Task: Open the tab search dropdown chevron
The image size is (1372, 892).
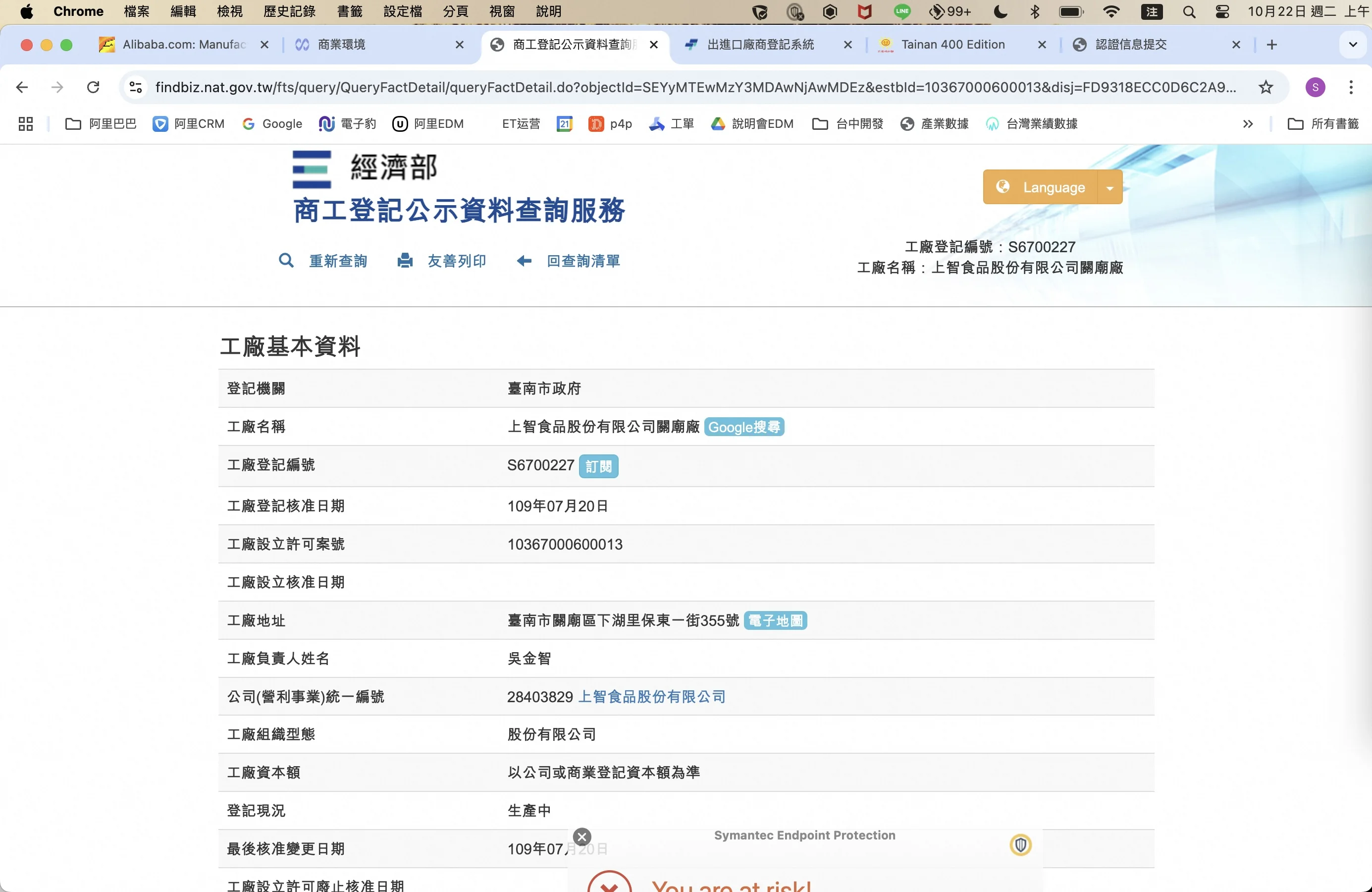Action: [x=1352, y=45]
